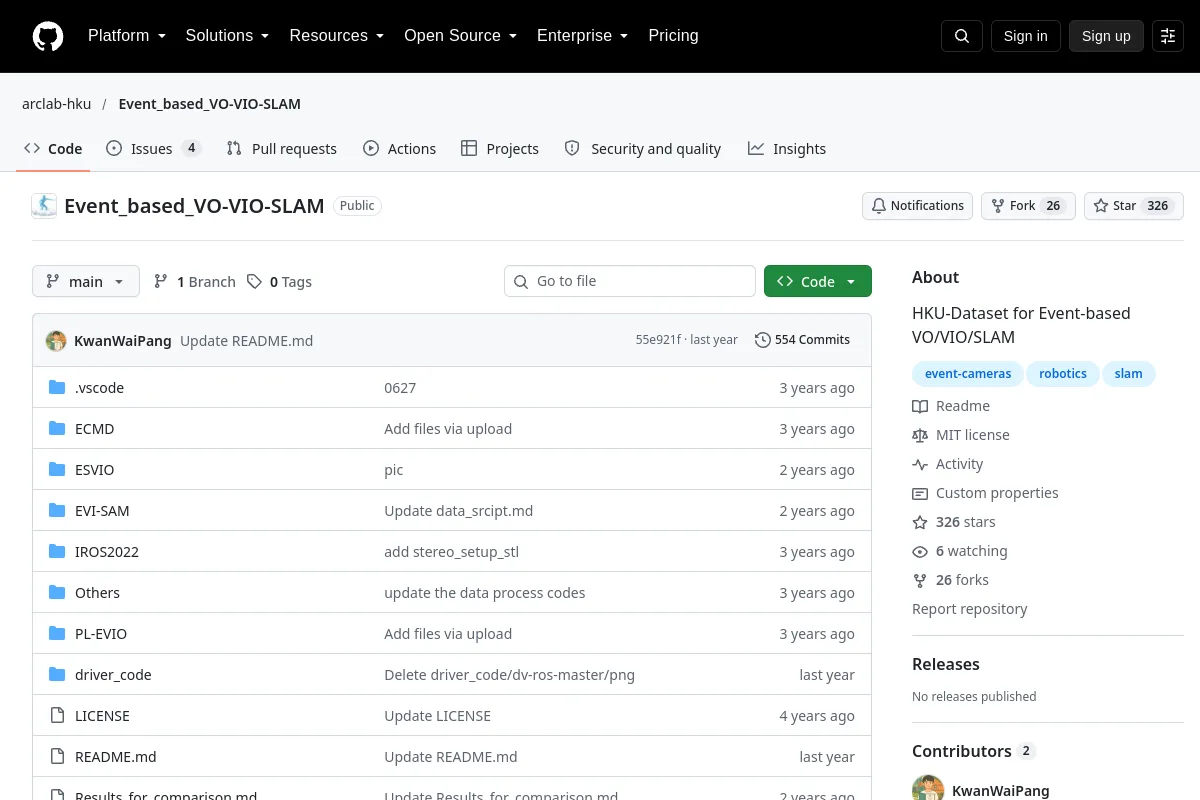Open the Report repository link

pyautogui.click(x=970, y=609)
